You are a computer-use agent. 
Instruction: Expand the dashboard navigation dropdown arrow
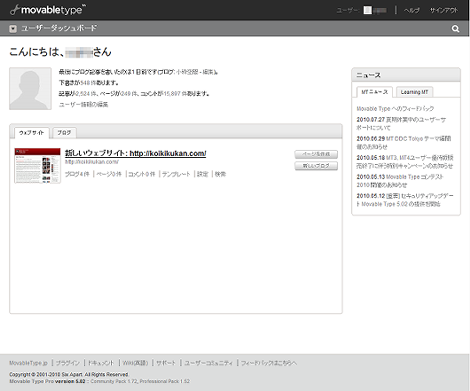tap(13, 29)
